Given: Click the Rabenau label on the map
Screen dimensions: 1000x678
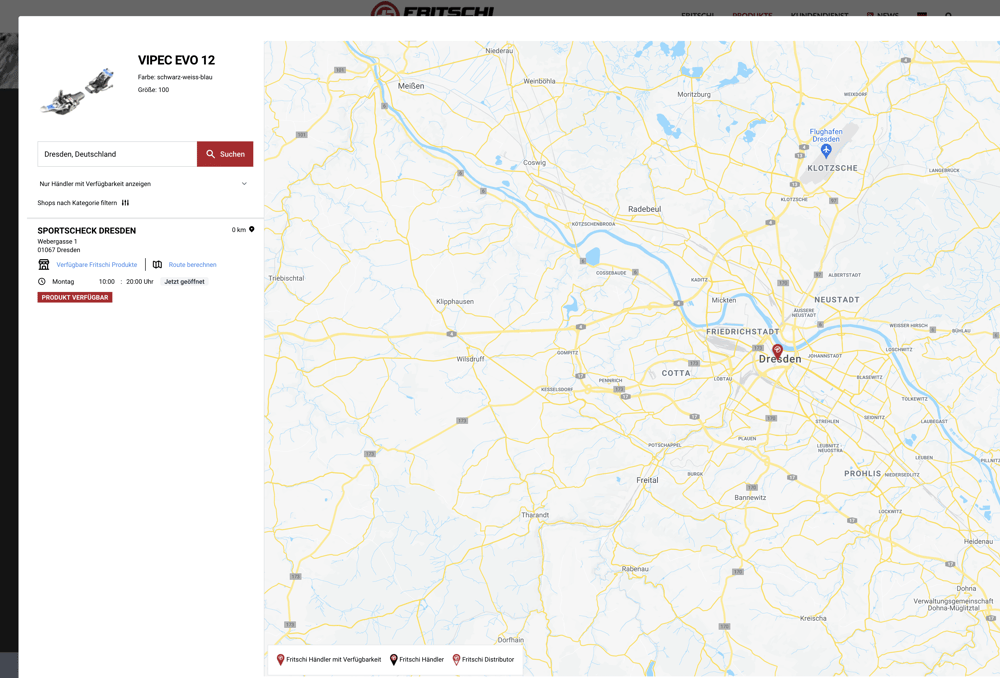Looking at the screenshot, I should 635,569.
